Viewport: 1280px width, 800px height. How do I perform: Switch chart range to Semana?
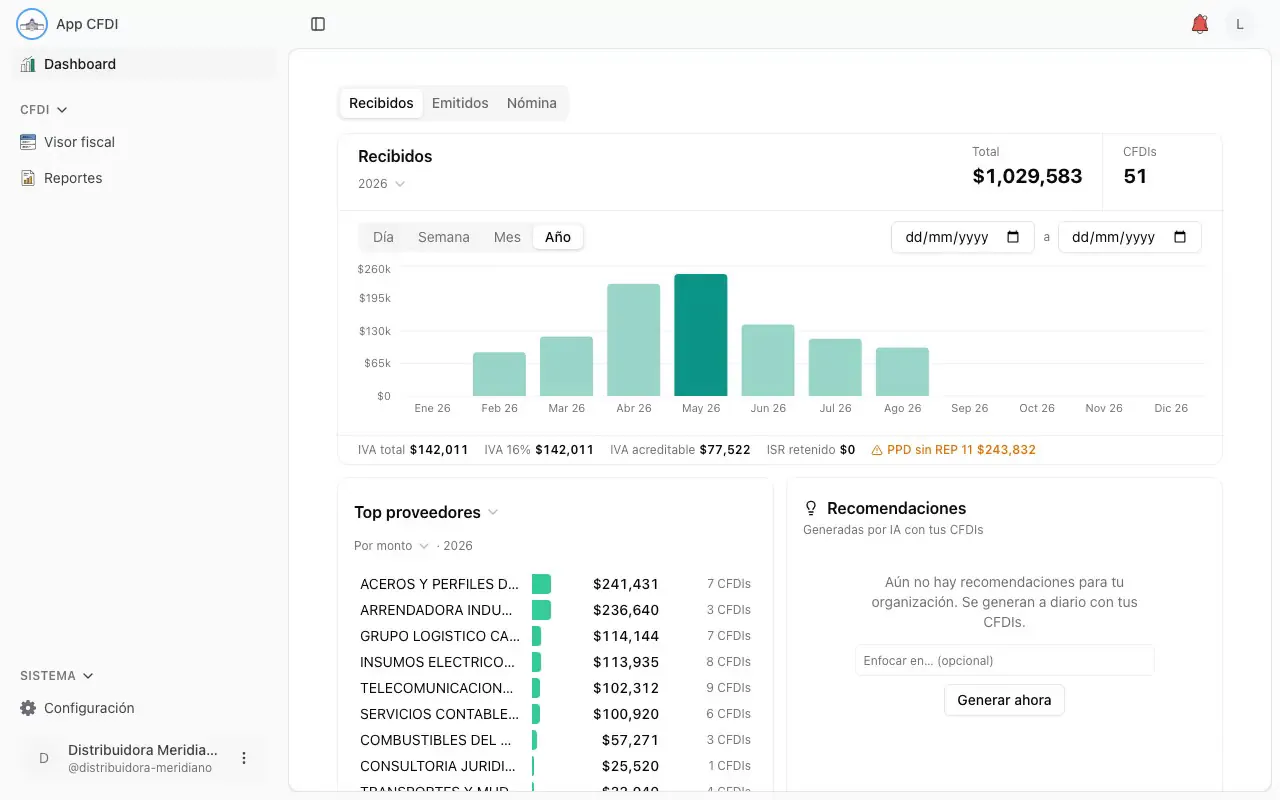(443, 237)
